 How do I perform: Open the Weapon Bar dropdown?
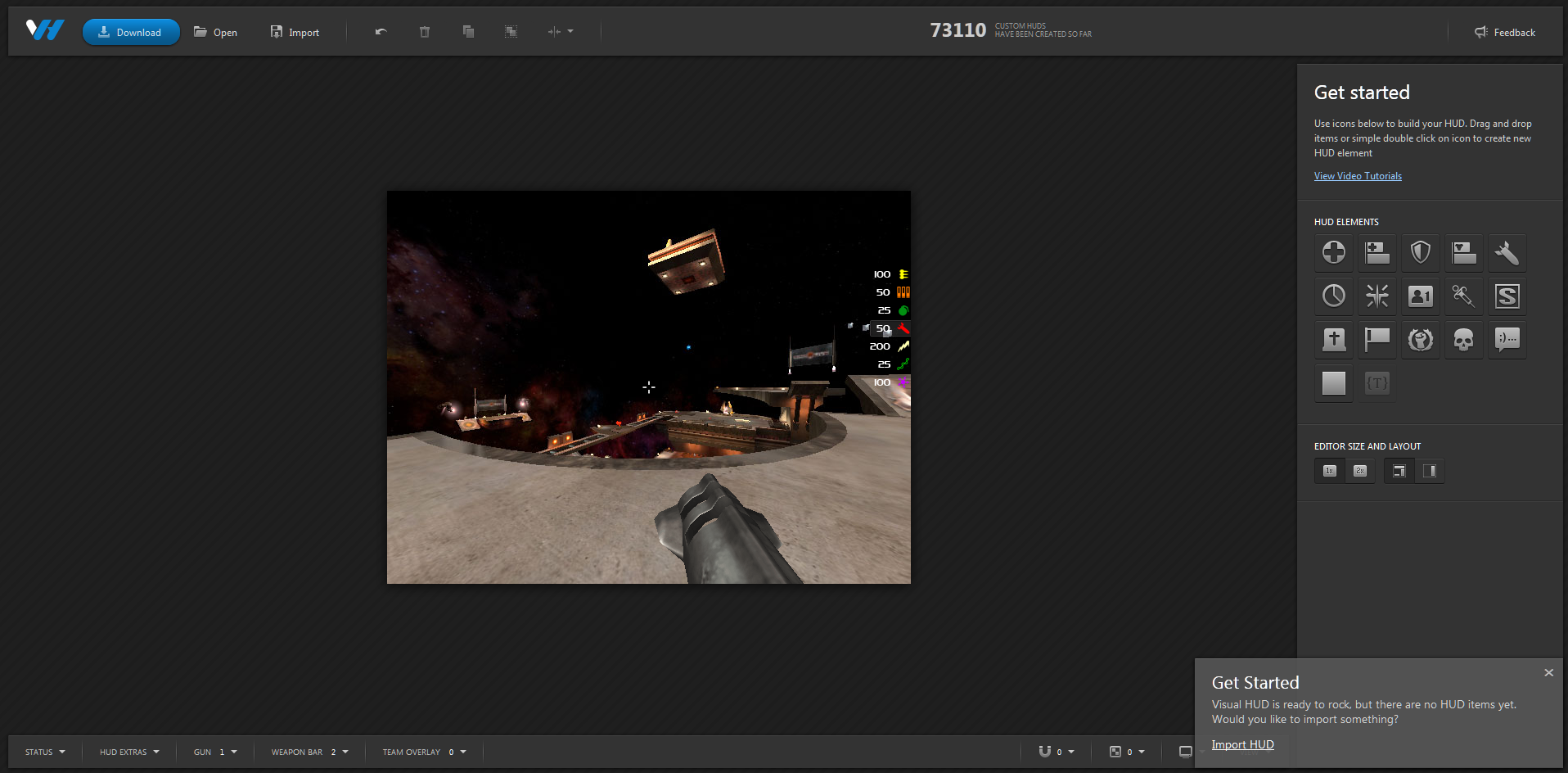tap(309, 752)
